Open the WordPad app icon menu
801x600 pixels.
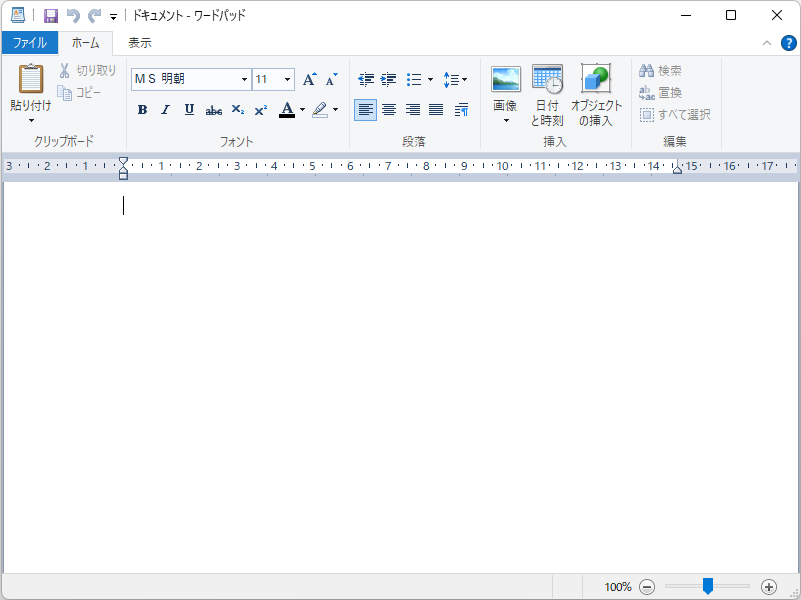coord(18,15)
